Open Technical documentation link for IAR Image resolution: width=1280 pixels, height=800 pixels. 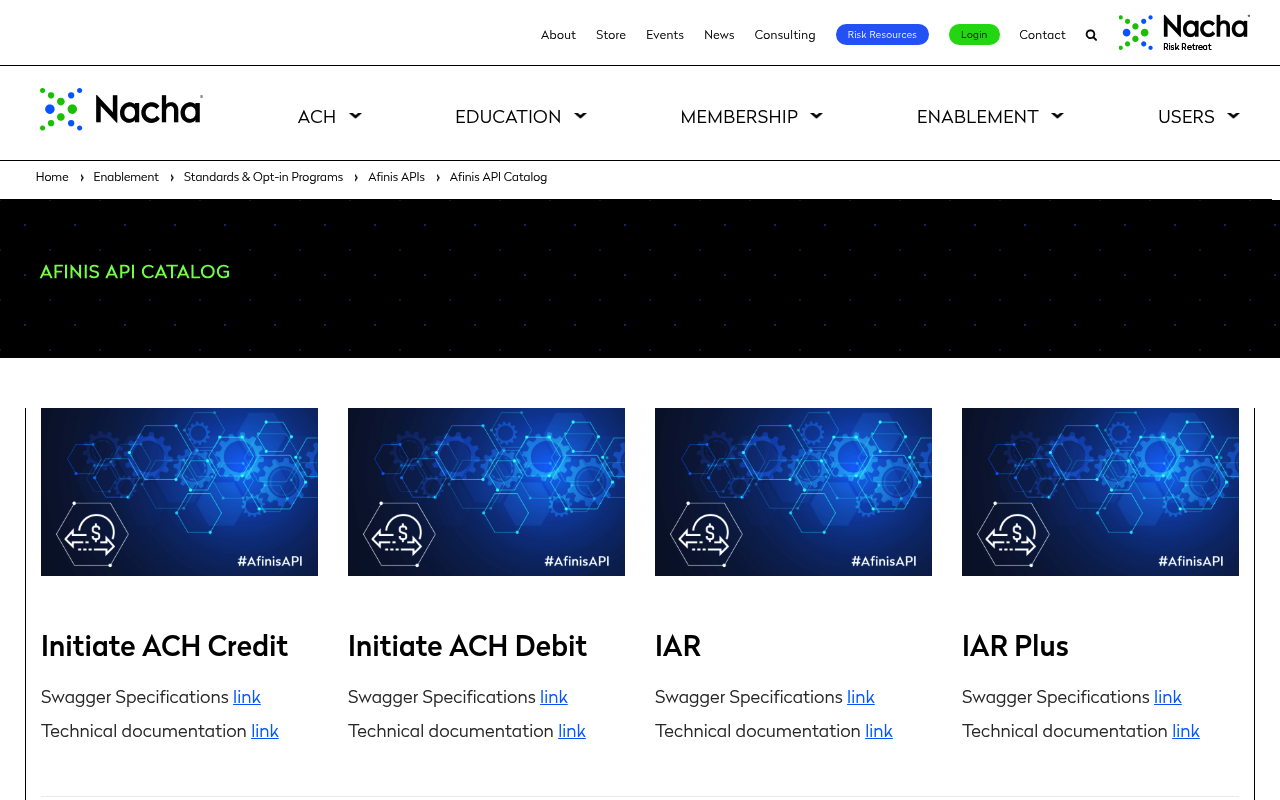click(879, 731)
